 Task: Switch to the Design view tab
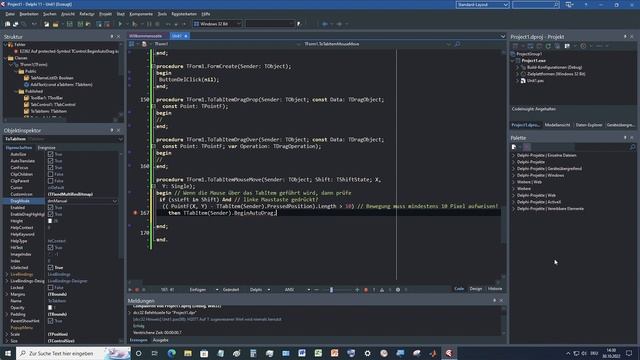click(476, 289)
